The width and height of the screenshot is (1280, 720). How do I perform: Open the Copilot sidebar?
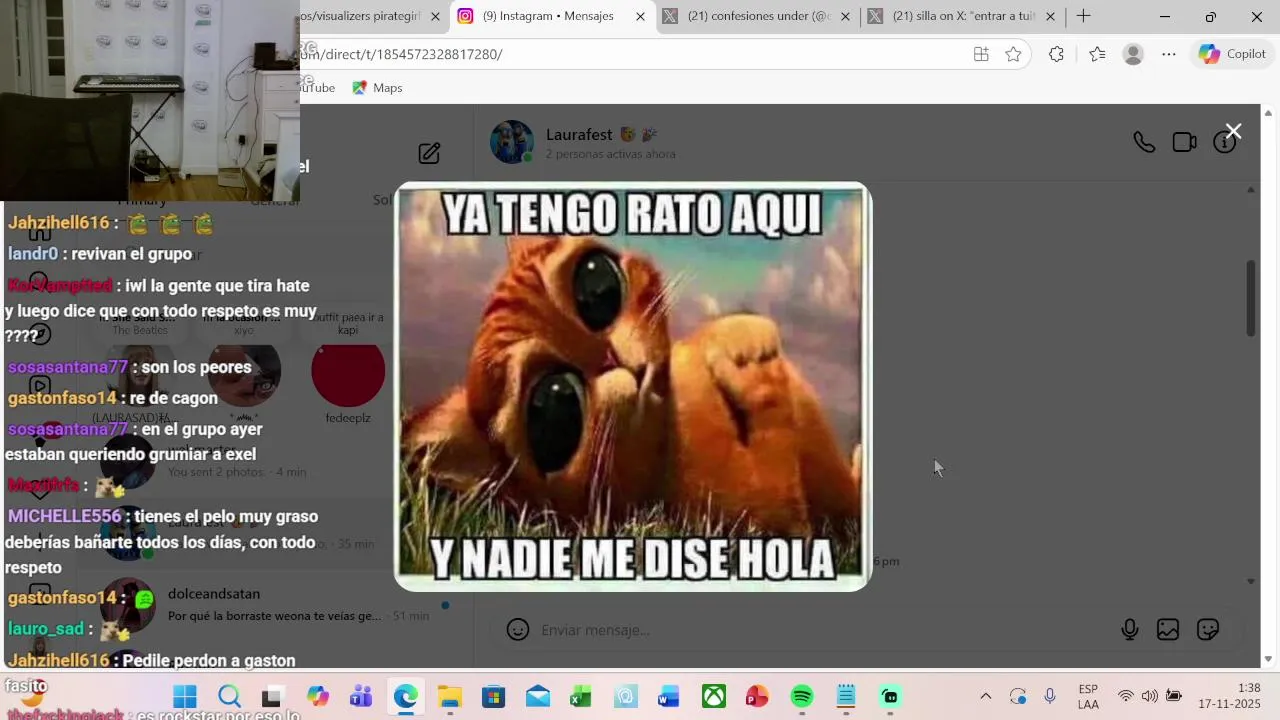click(x=1232, y=54)
